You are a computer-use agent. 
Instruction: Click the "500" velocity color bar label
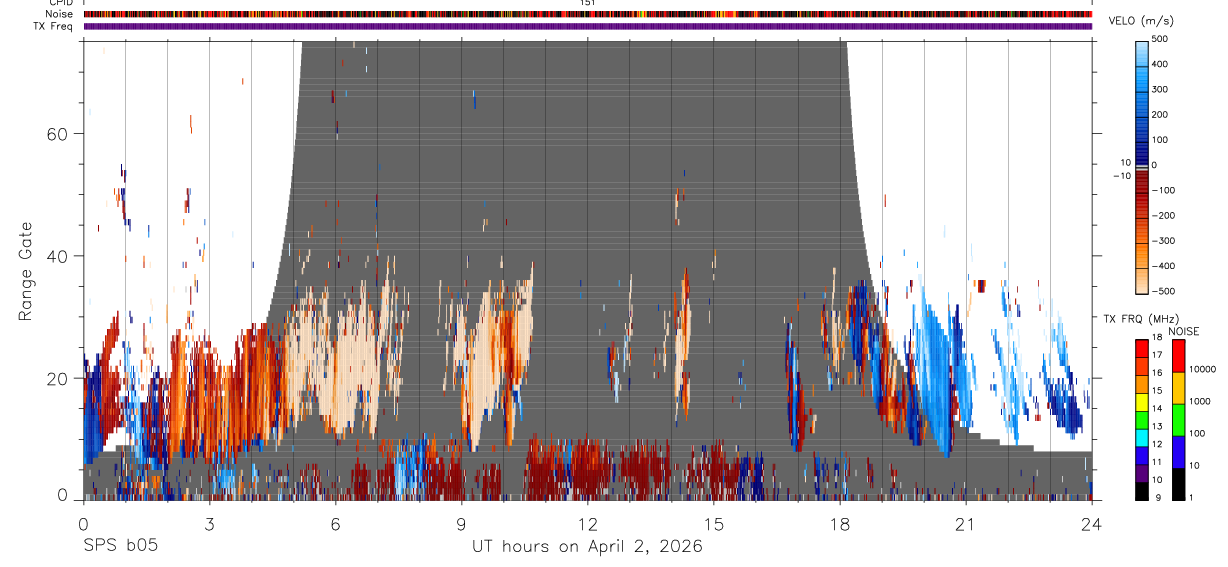pyautogui.click(x=1159, y=39)
